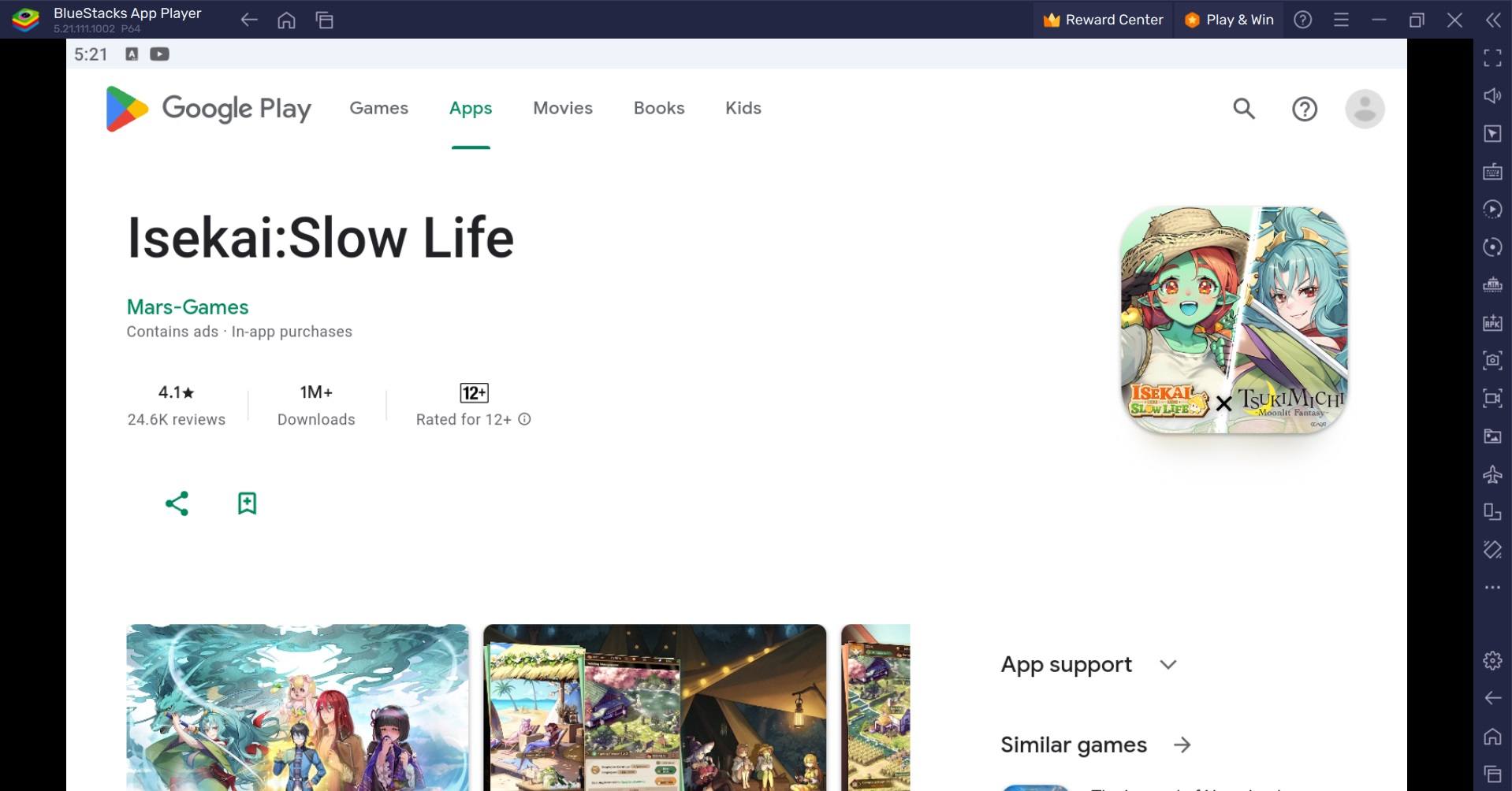Click the record screen icon in sidebar
The height and width of the screenshot is (791, 1512).
pyautogui.click(x=1492, y=398)
